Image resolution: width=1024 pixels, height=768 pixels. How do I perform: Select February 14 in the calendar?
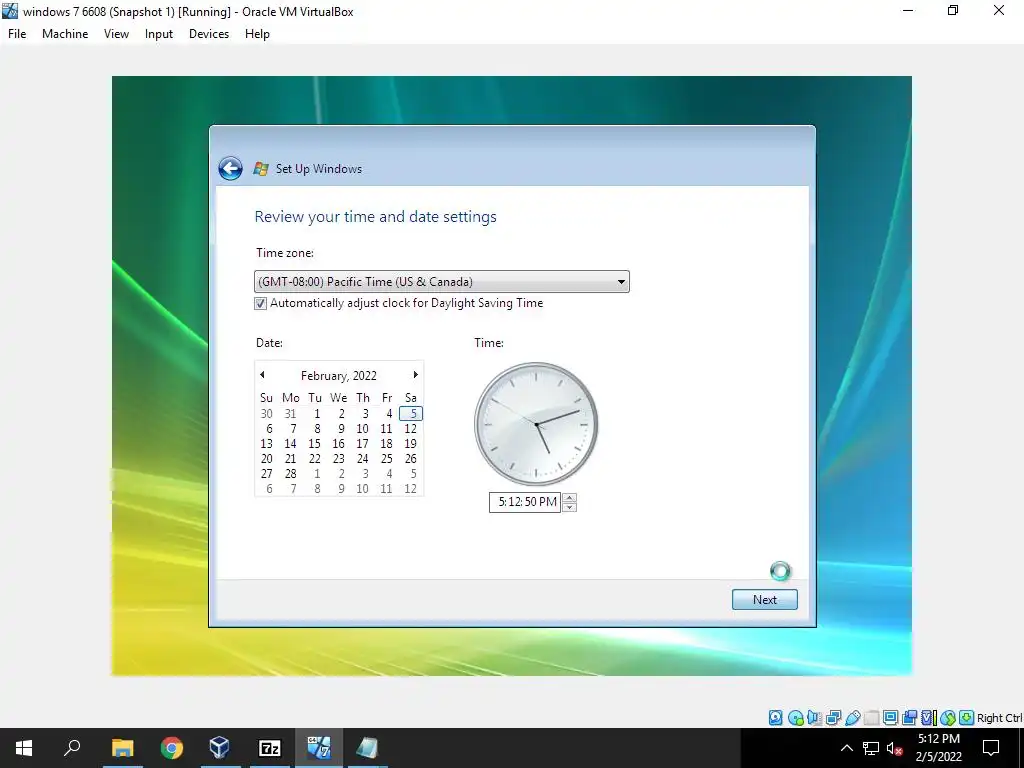291,443
